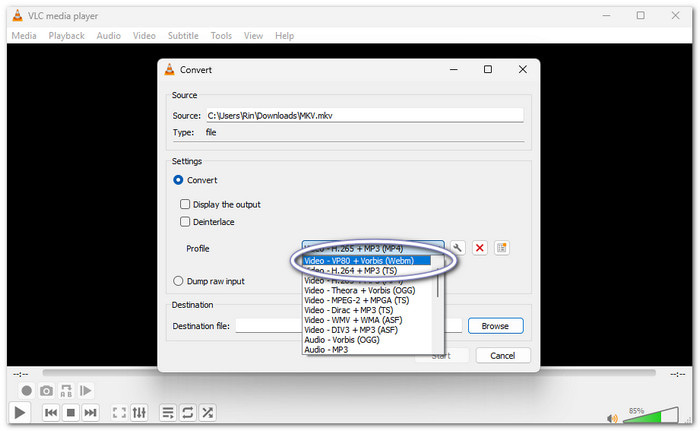Click VLC cone icon in Convert dialog title
Screen dimensions: 700x431
[170, 69]
